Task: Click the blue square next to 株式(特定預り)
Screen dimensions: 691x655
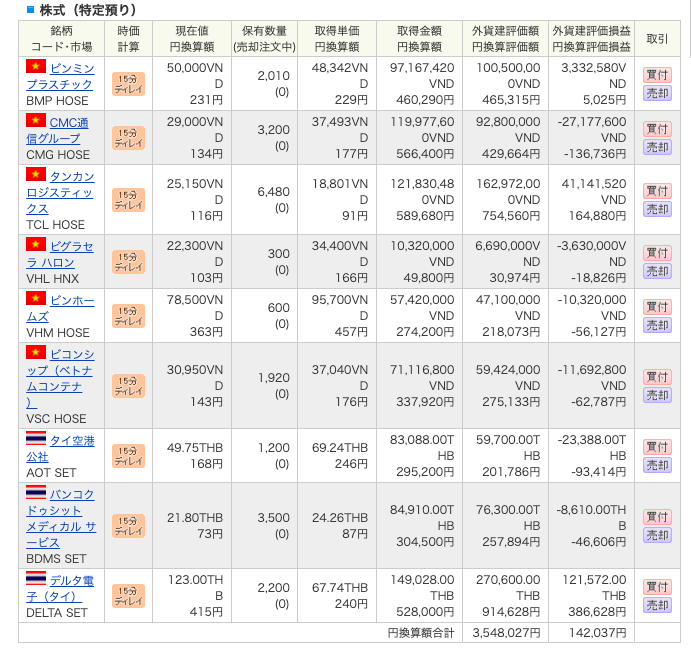Action: [x=30, y=9]
